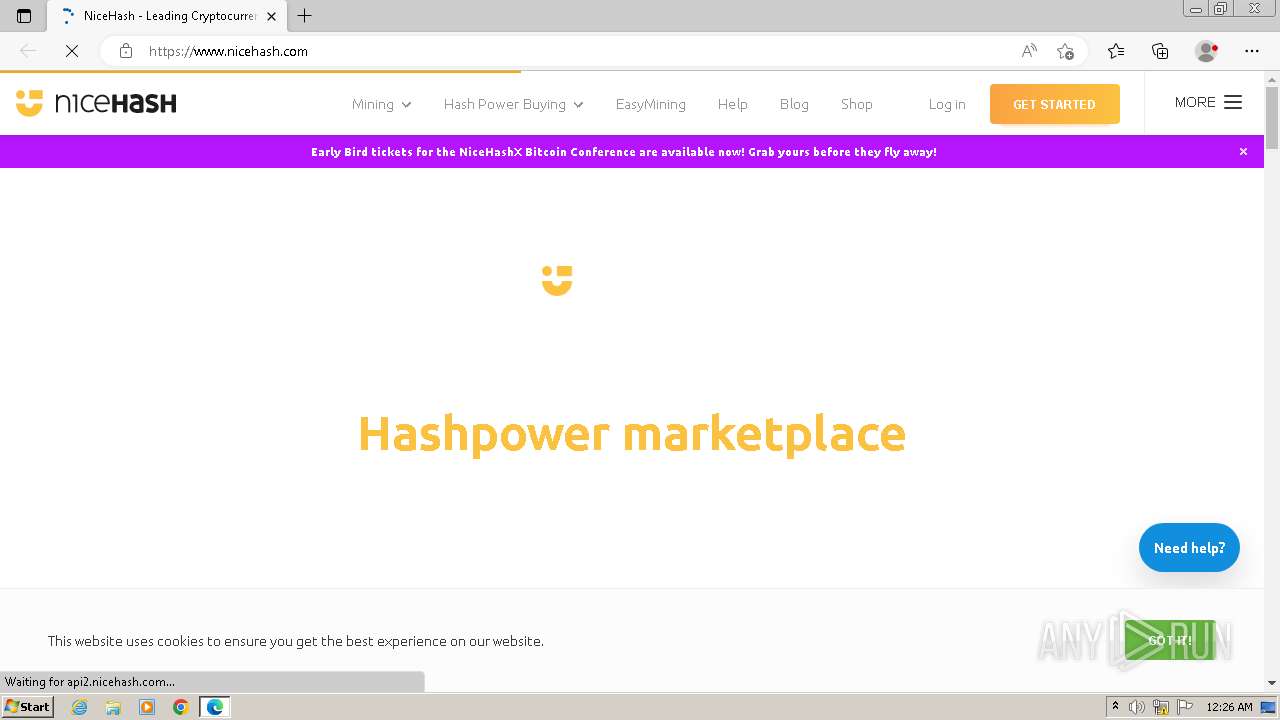Open Edge tab actions menu icon
This screenshot has width=1280, height=720.
click(x=24, y=16)
